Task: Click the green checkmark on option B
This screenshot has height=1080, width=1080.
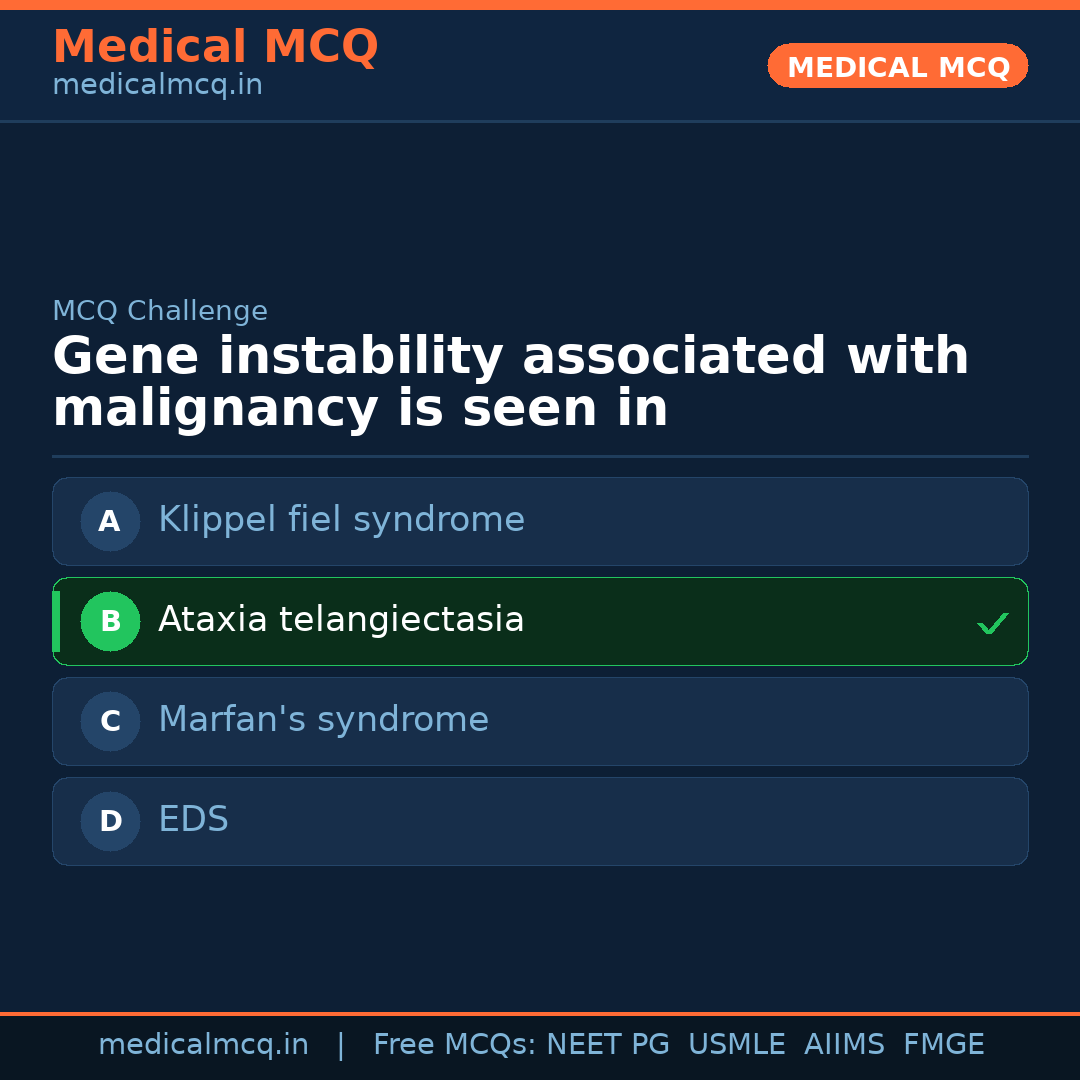Action: (x=992, y=624)
